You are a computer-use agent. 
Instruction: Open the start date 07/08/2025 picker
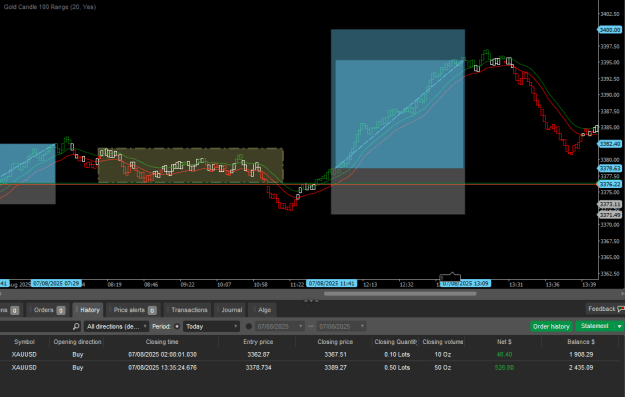279,326
